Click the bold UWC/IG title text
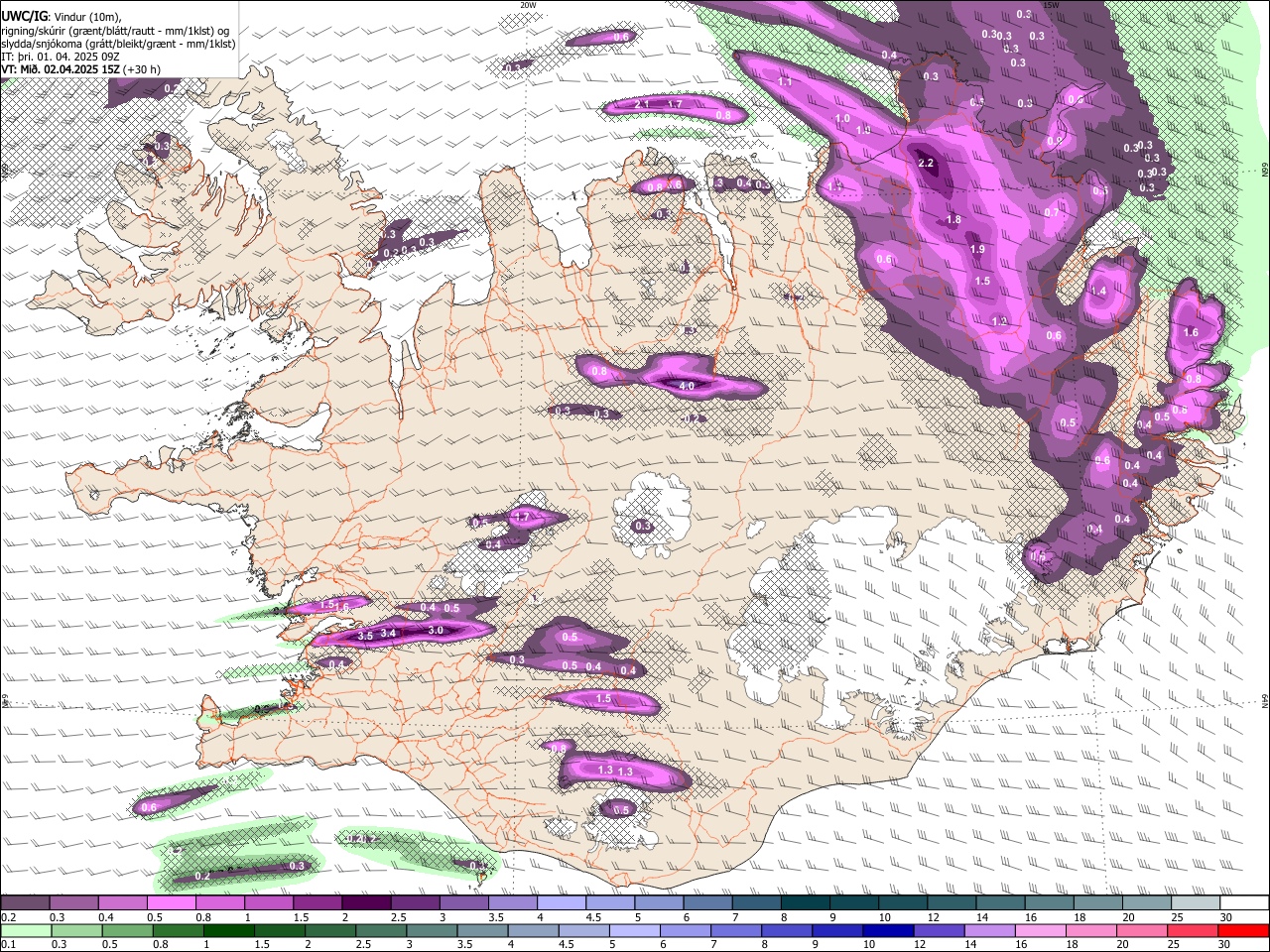 point(24,17)
